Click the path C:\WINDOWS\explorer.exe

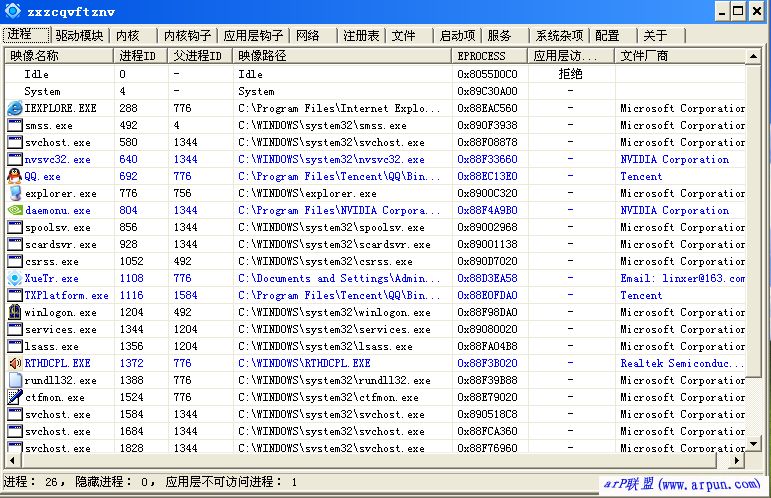click(x=307, y=193)
